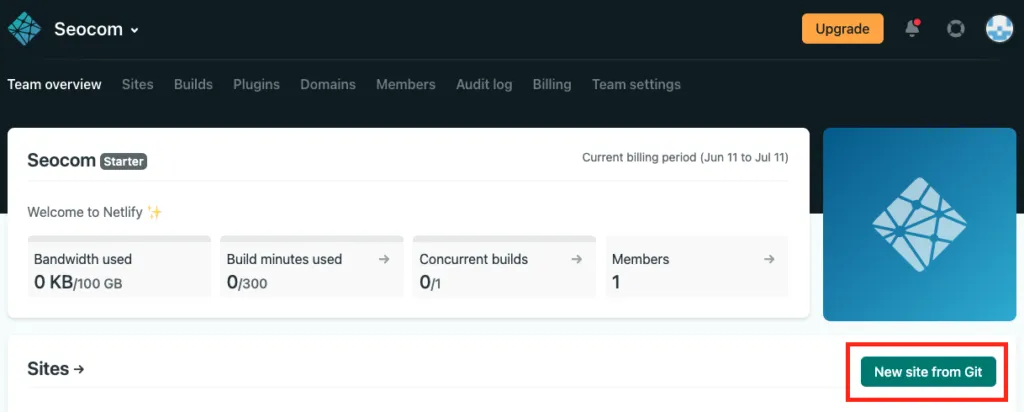
Task: Click New site from Git button
Action: (928, 372)
